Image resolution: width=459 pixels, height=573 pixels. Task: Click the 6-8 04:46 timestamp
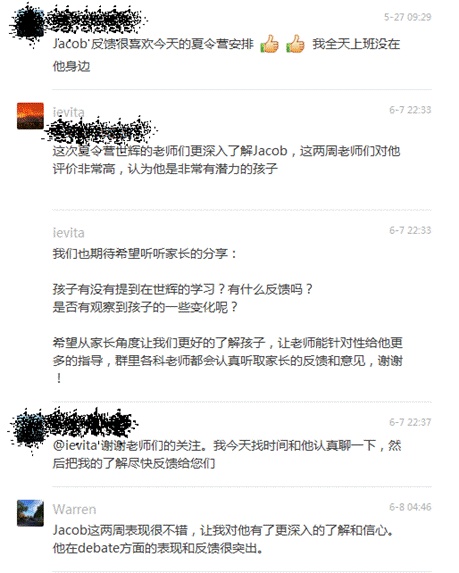410,507
